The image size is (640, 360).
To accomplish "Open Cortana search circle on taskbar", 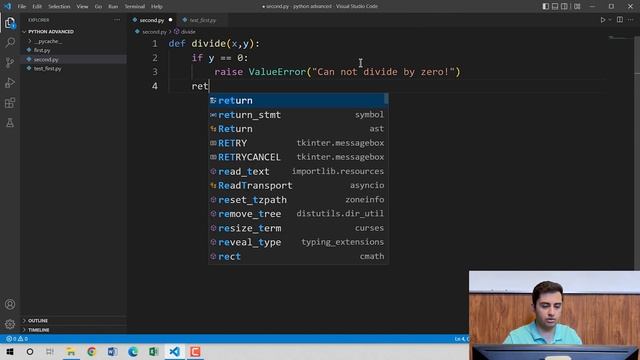I will click(x=30, y=351).
